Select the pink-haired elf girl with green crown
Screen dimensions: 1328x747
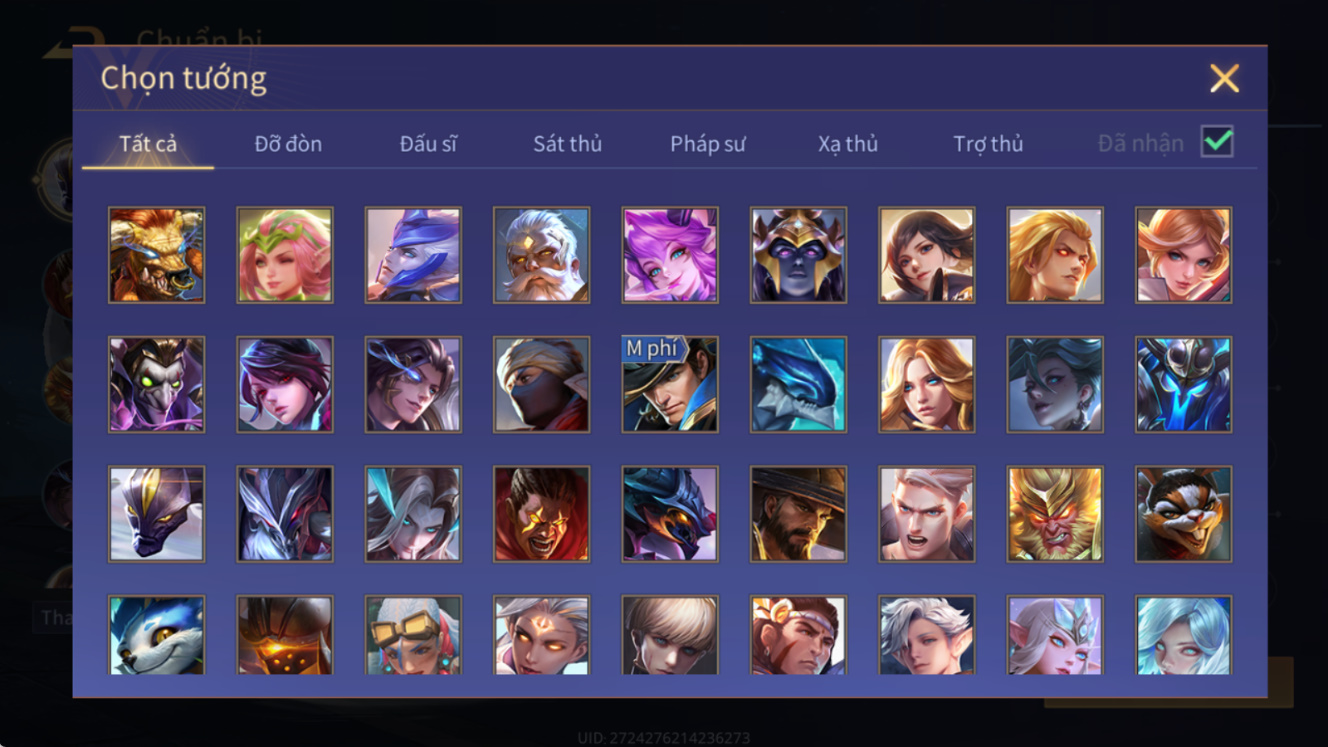click(285, 255)
